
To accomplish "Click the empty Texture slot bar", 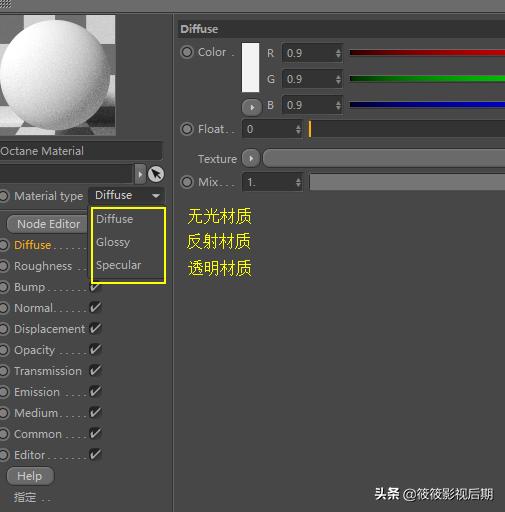I will click(x=384, y=158).
